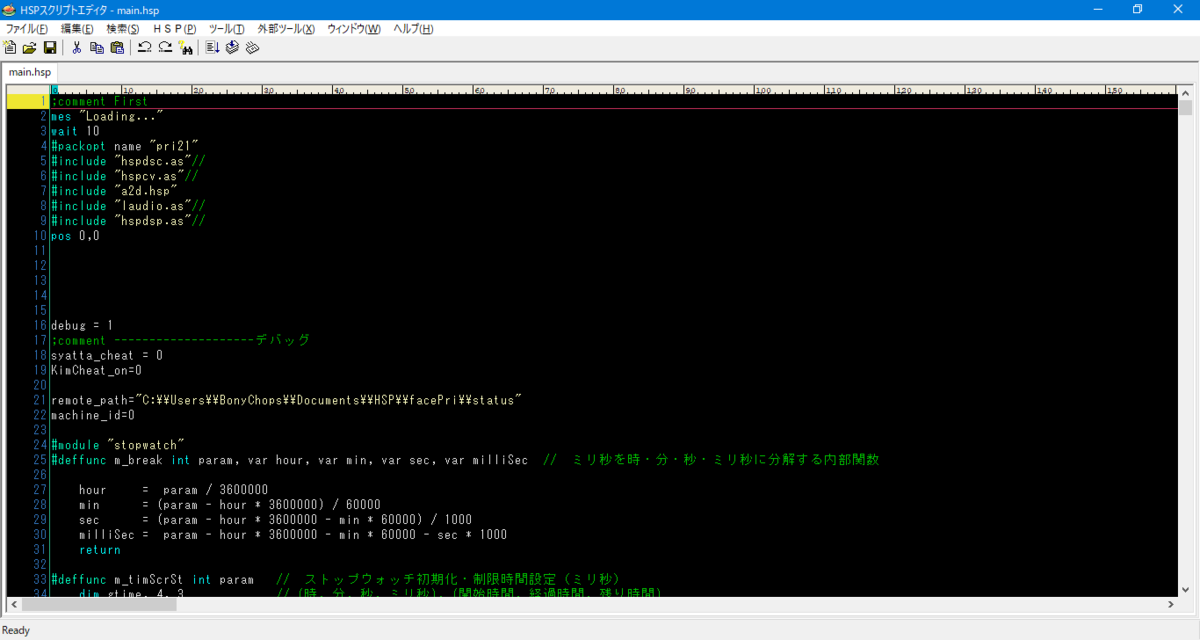Click the remote_path assignment line
The image size is (1200, 640).
pyautogui.click(x=287, y=400)
